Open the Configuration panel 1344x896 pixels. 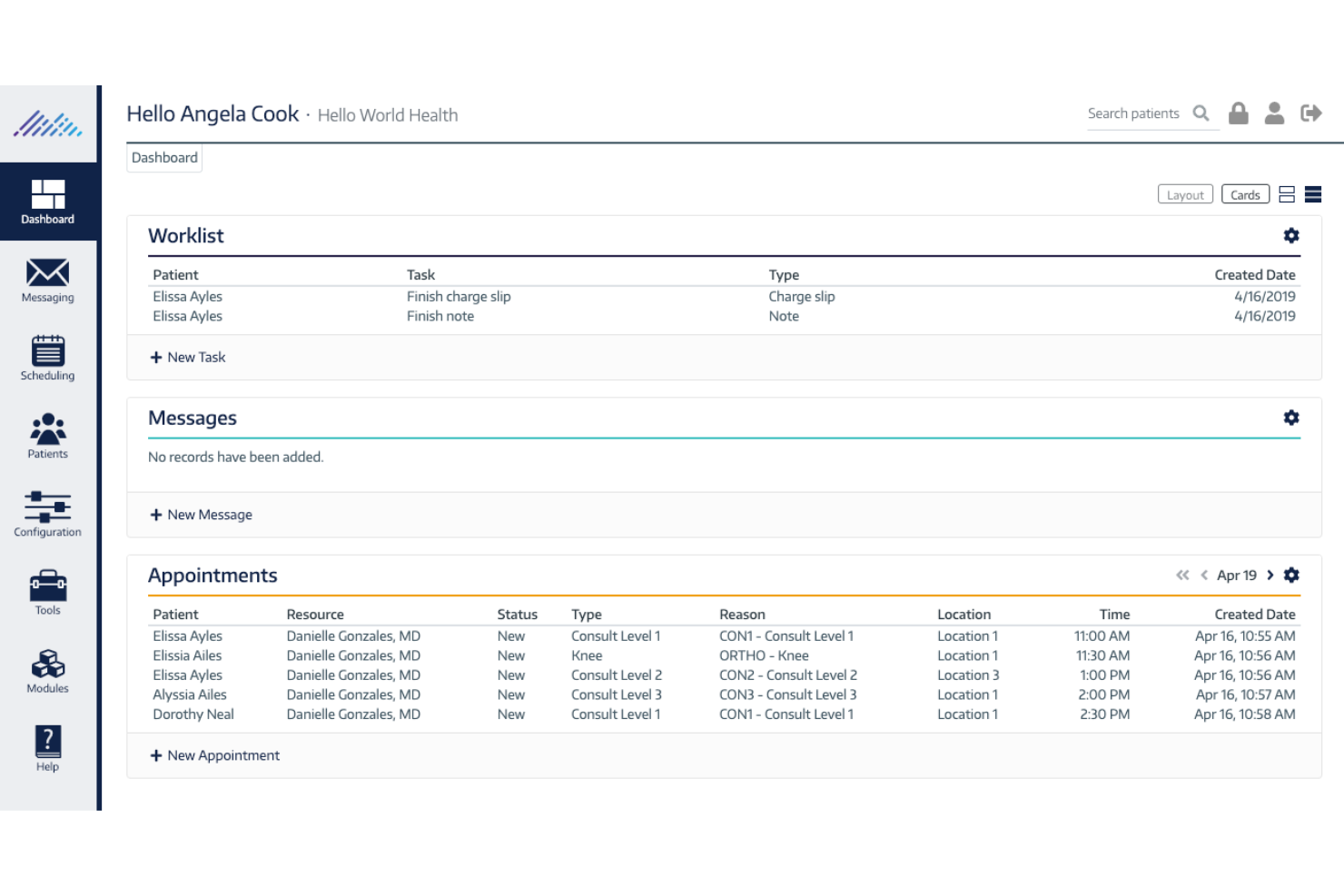tap(46, 513)
